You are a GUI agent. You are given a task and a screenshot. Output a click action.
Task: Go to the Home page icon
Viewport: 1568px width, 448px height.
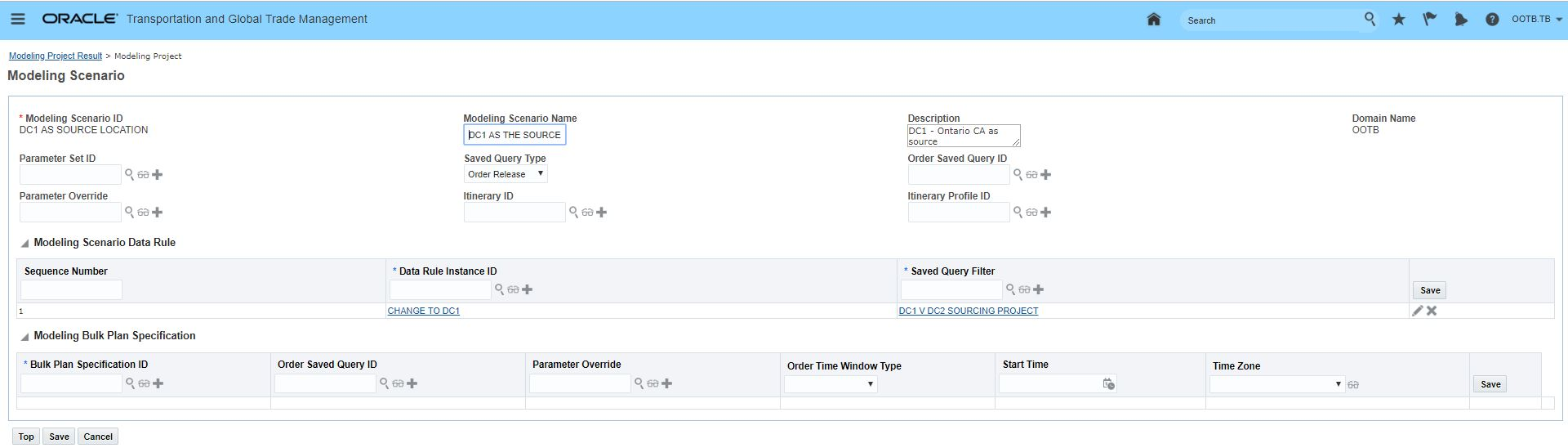[x=1153, y=20]
